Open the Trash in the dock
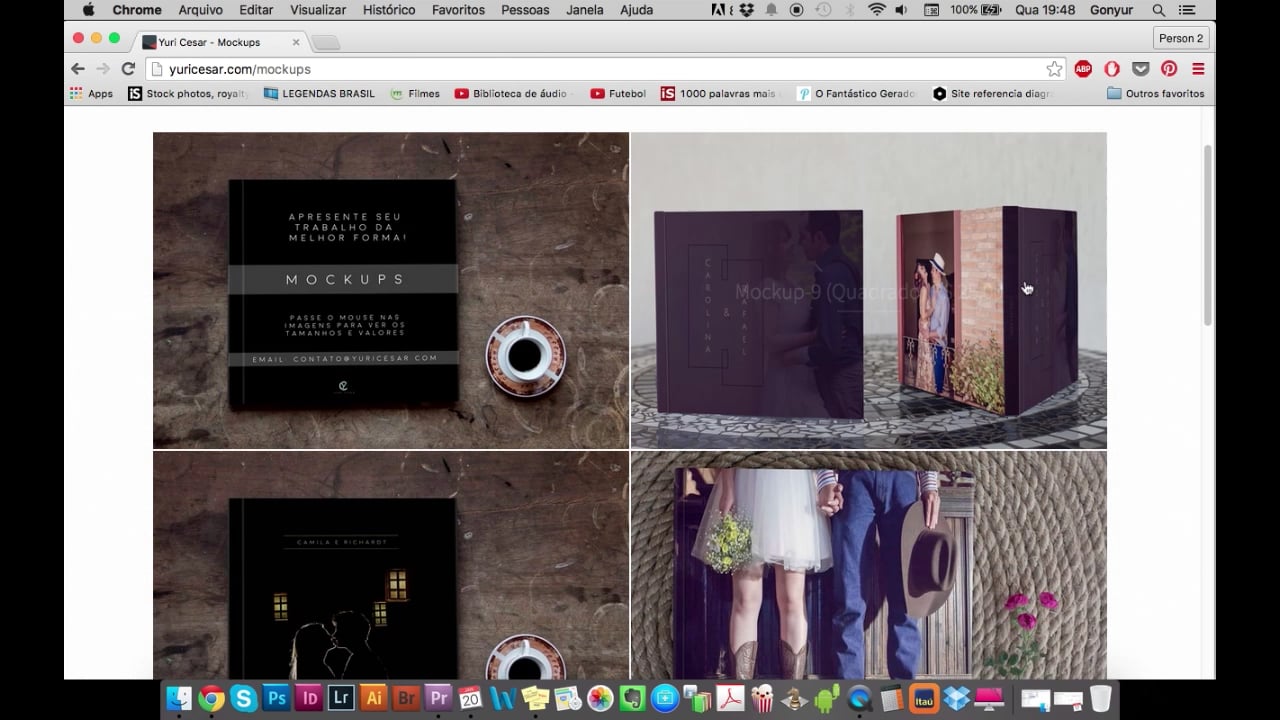Viewport: 1280px width, 720px height. click(1100, 698)
